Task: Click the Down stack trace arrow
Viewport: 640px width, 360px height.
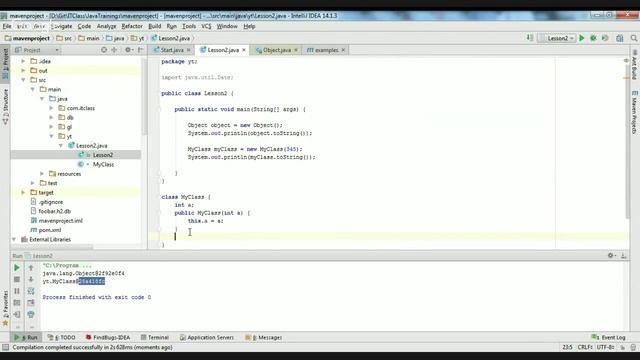Action: click(31, 280)
